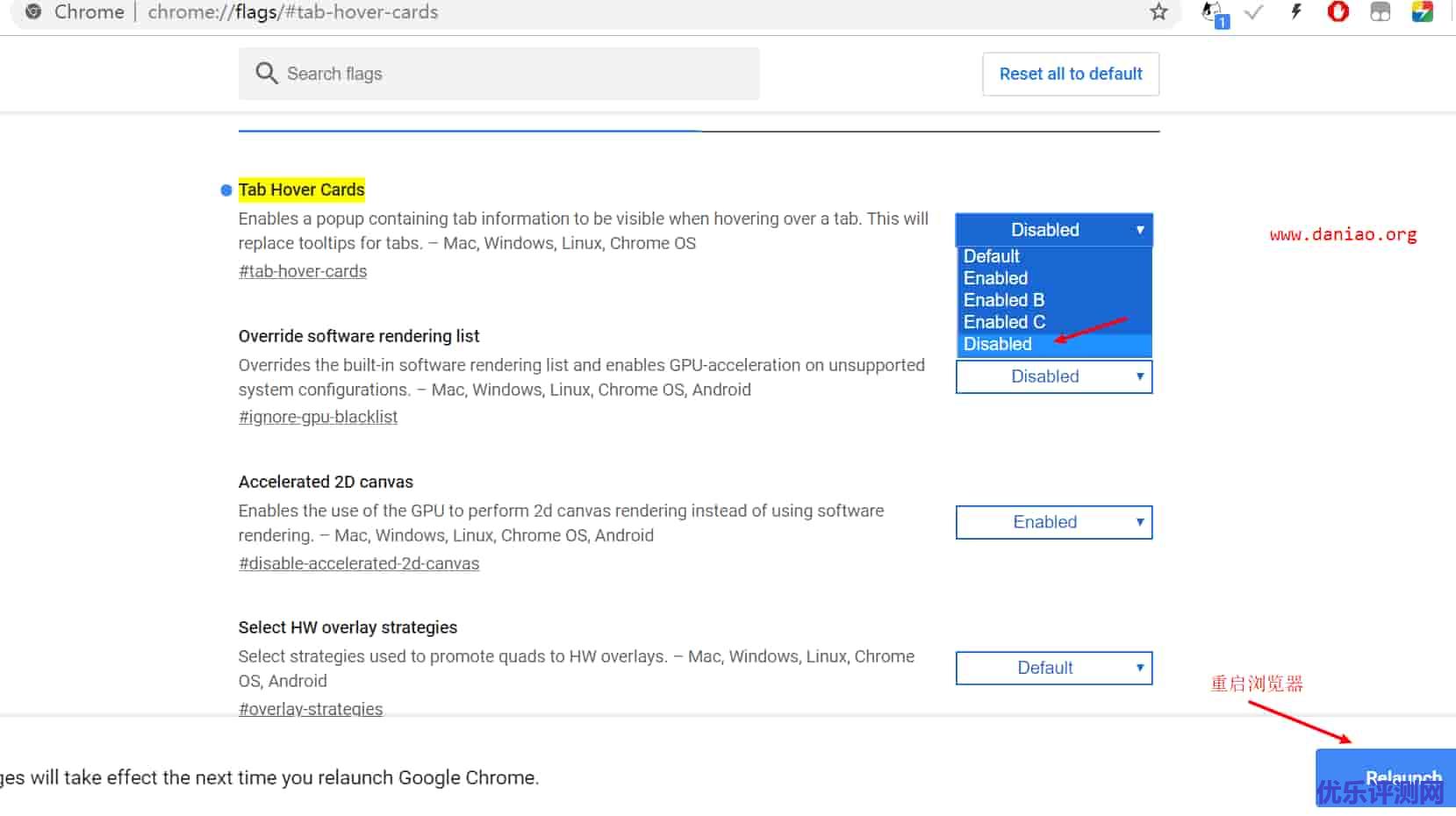Image resolution: width=1456 pixels, height=816 pixels.
Task: Expand the Tab Hover Cards dropdown
Action: (x=1053, y=230)
